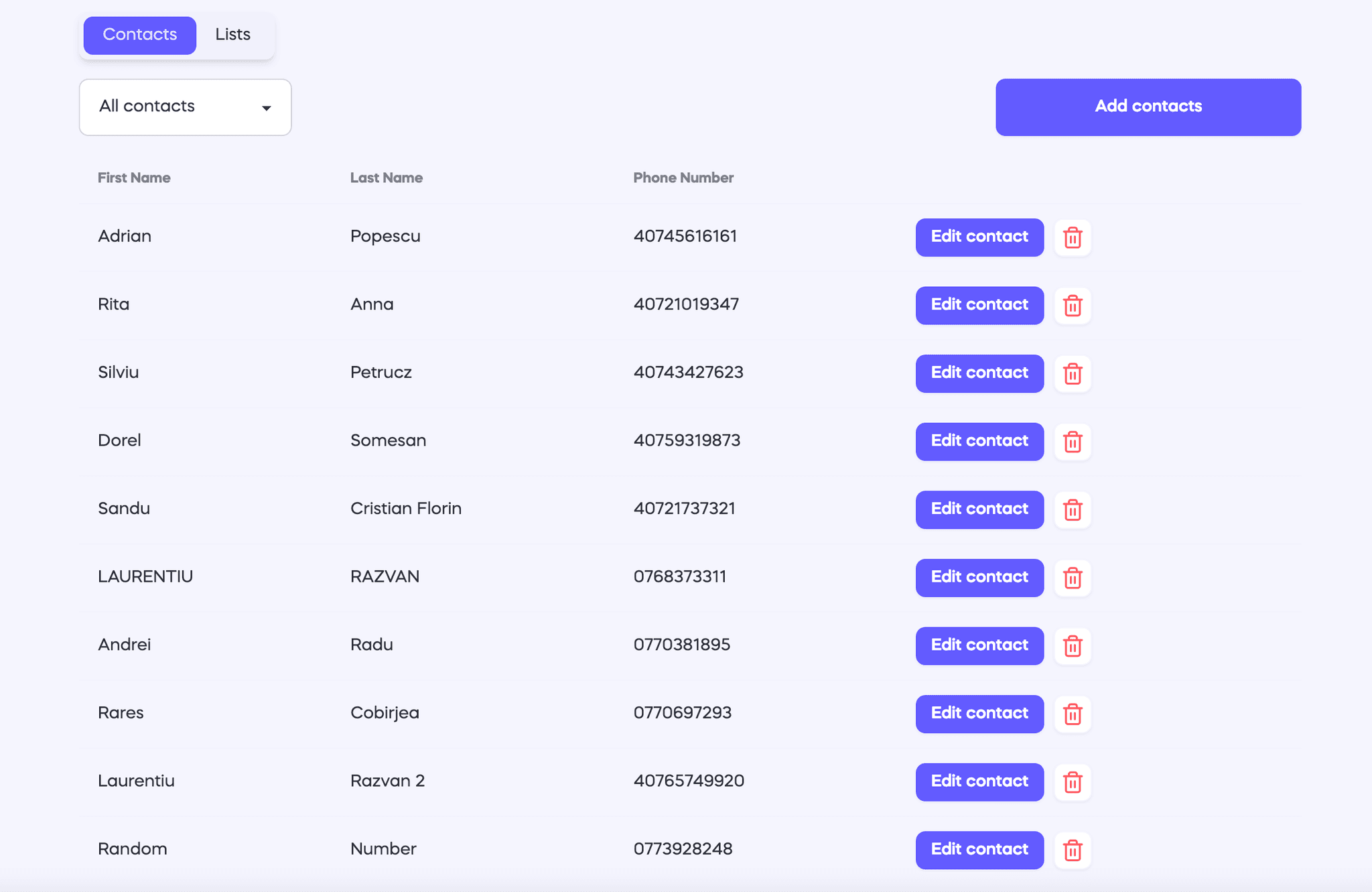Screen dimensions: 1372x892
Task: Remove Andrei Radu with trash icon
Action: [x=1073, y=646]
